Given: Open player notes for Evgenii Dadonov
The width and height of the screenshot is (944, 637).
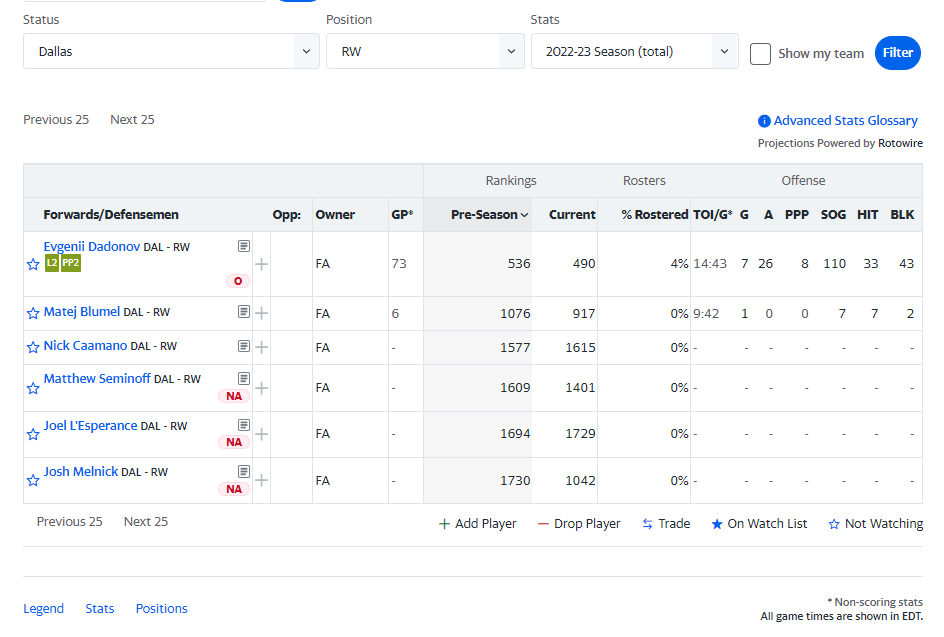Looking at the screenshot, I should pos(244,246).
